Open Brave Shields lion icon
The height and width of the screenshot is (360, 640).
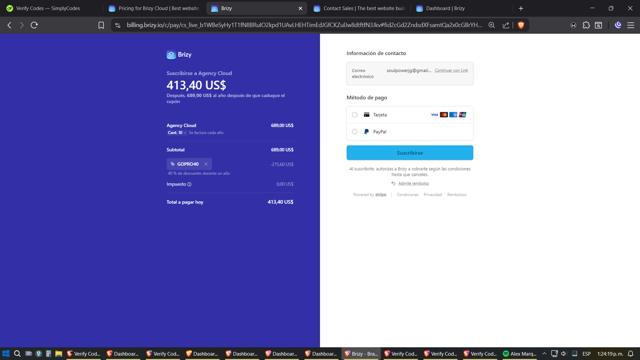tap(521, 25)
